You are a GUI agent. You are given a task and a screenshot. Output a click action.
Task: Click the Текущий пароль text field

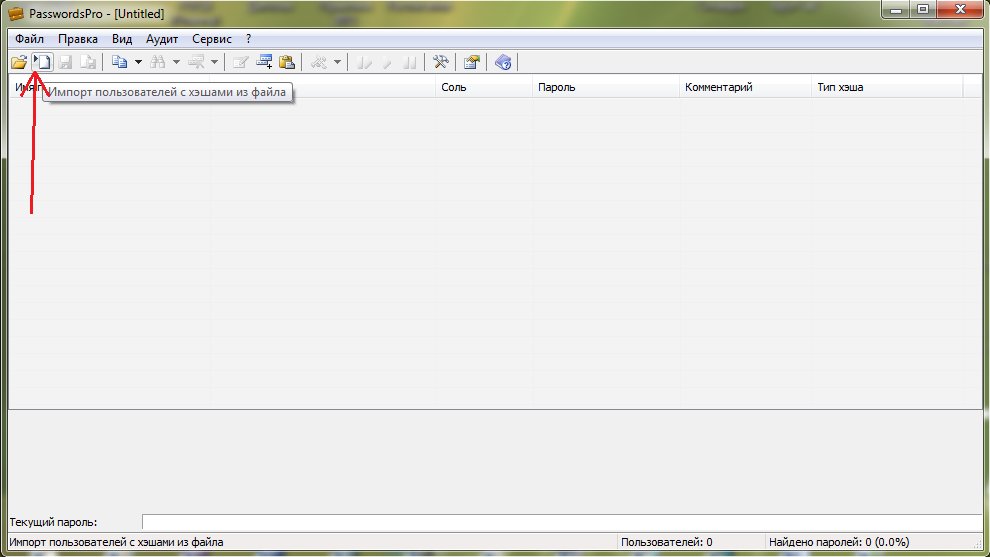(x=560, y=522)
